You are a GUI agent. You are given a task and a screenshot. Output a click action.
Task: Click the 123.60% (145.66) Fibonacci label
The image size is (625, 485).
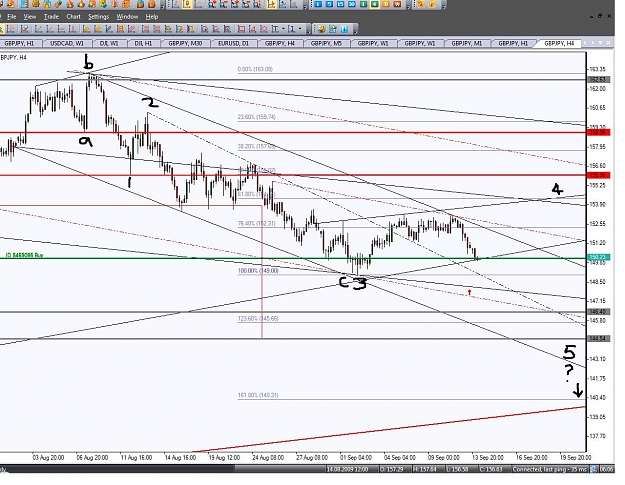click(x=258, y=318)
